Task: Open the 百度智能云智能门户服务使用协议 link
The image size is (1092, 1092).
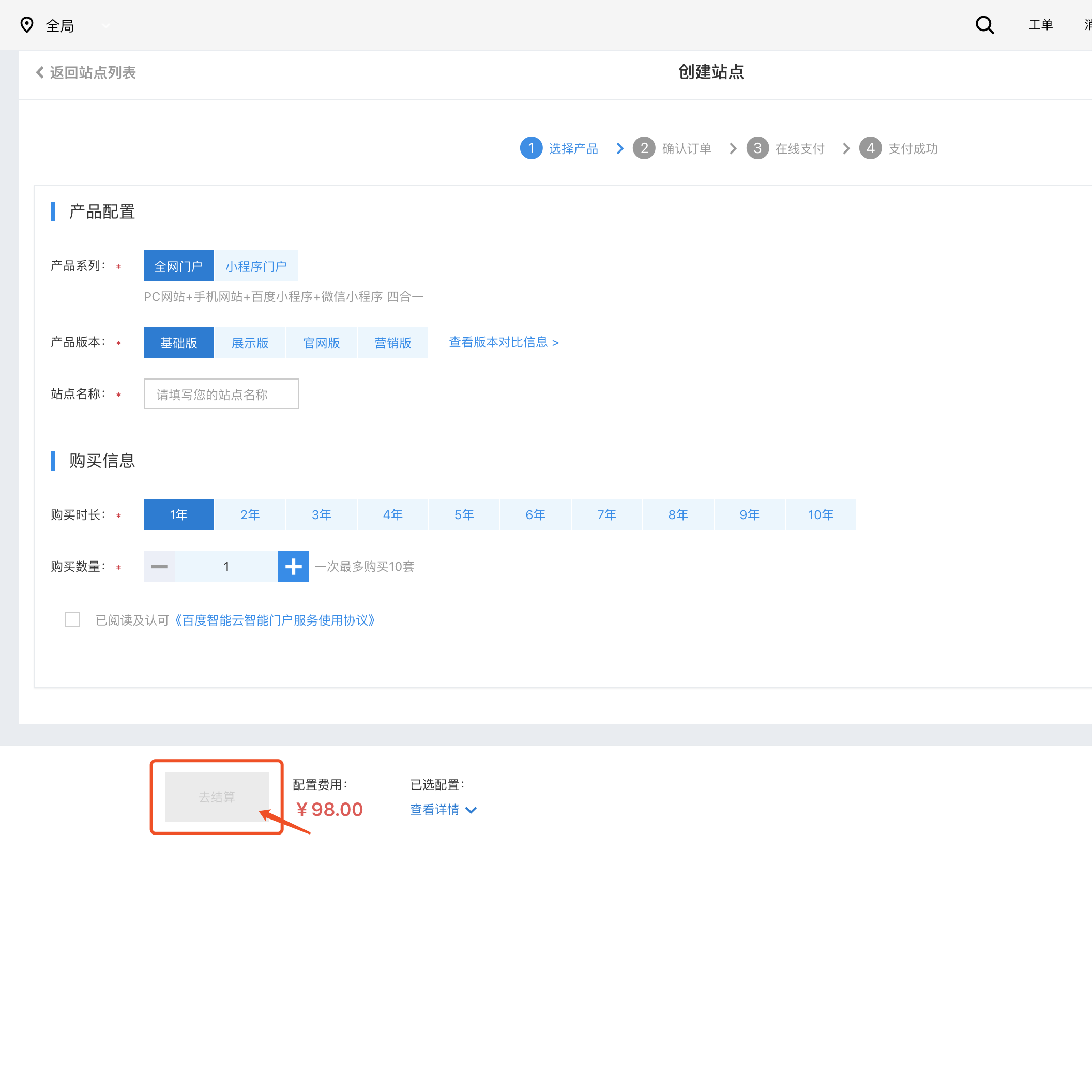Action: click(275, 619)
